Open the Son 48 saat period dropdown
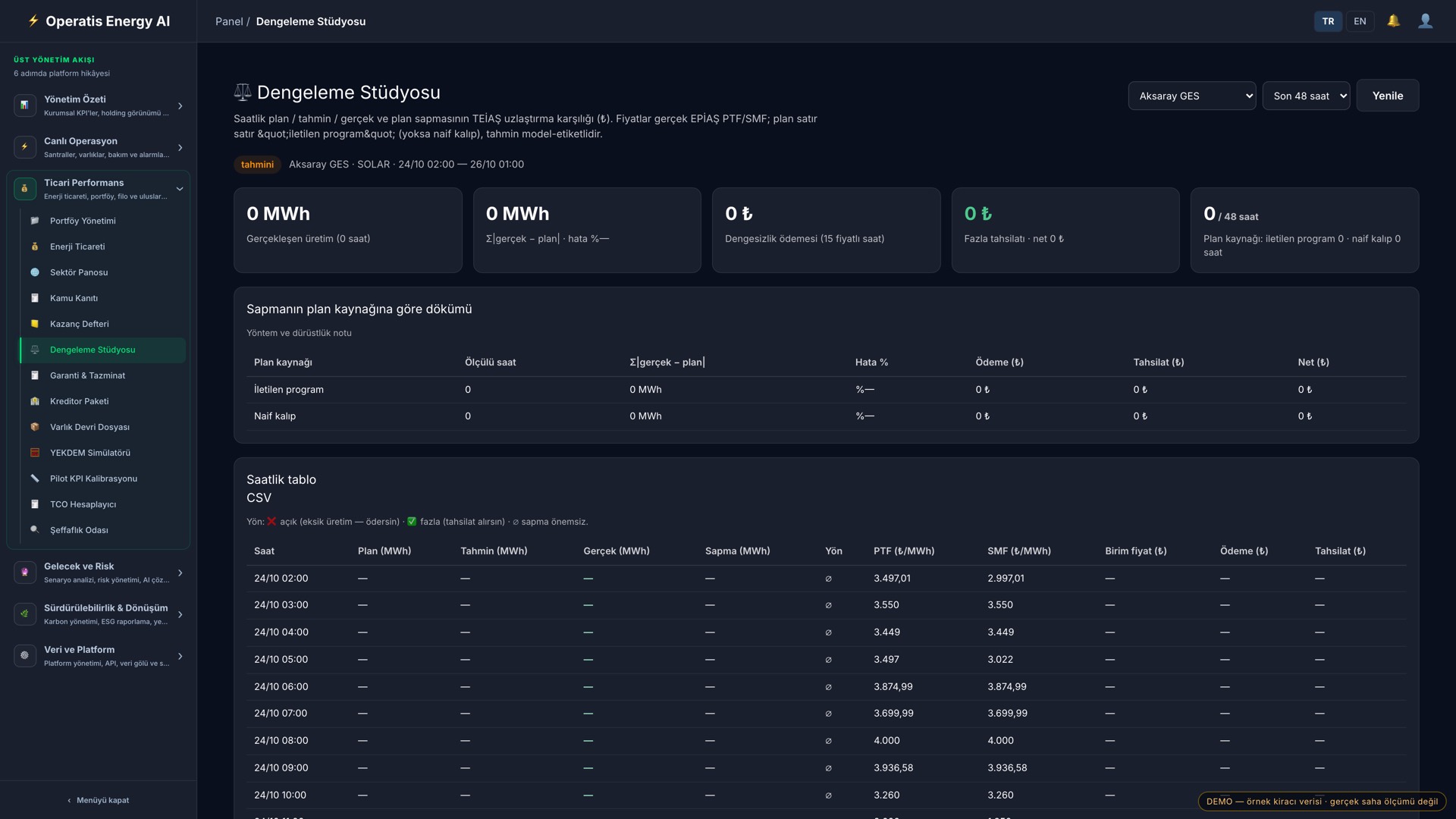 tap(1306, 96)
